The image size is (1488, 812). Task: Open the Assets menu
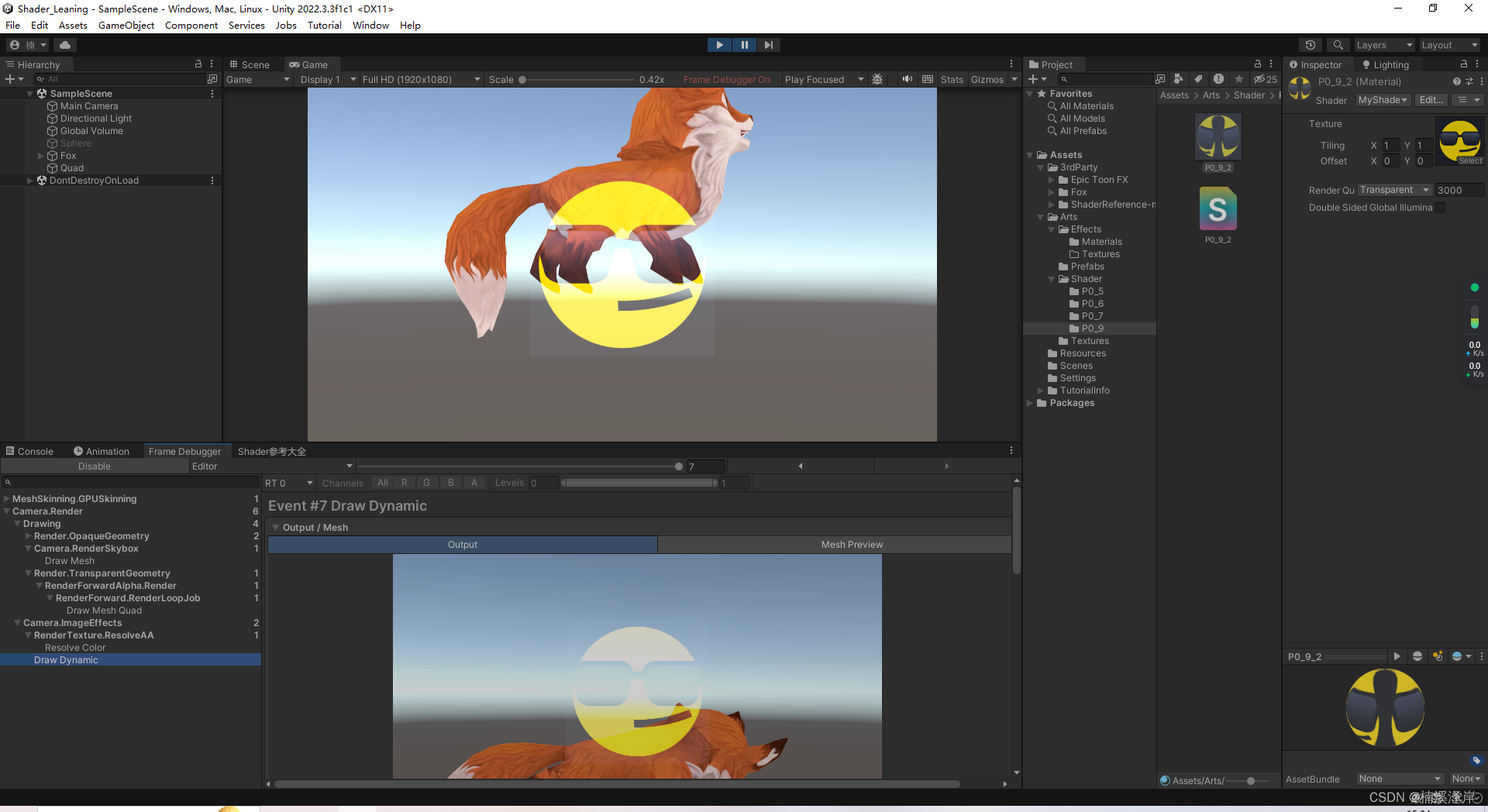[73, 25]
